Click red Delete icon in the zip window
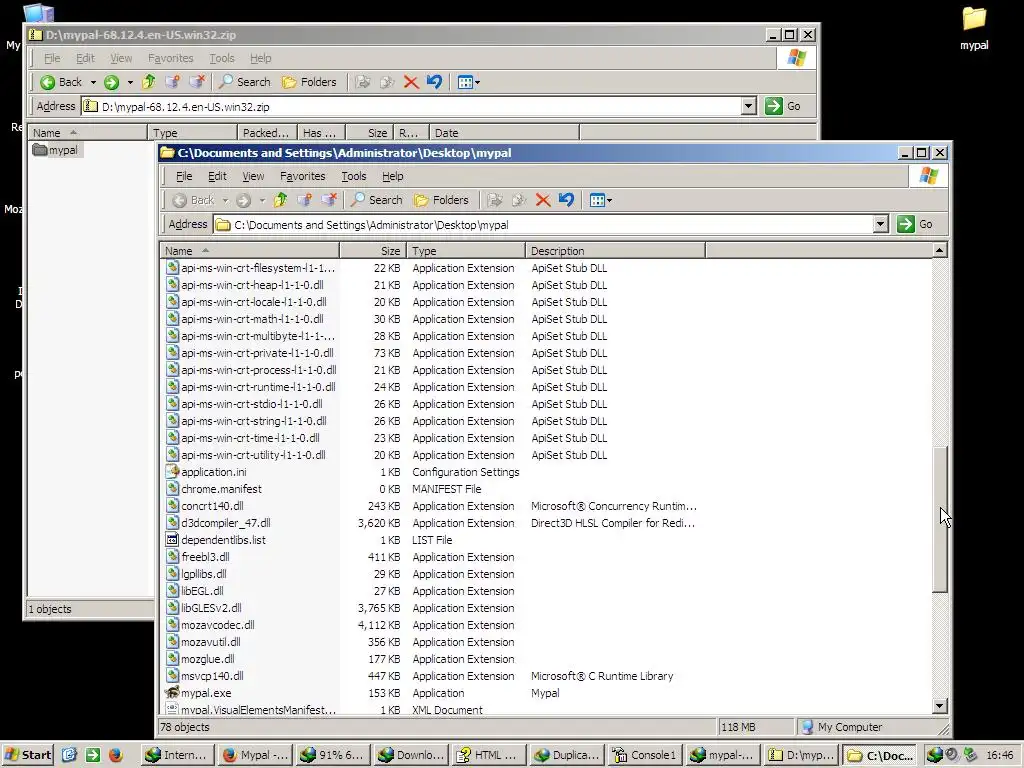 [x=411, y=82]
